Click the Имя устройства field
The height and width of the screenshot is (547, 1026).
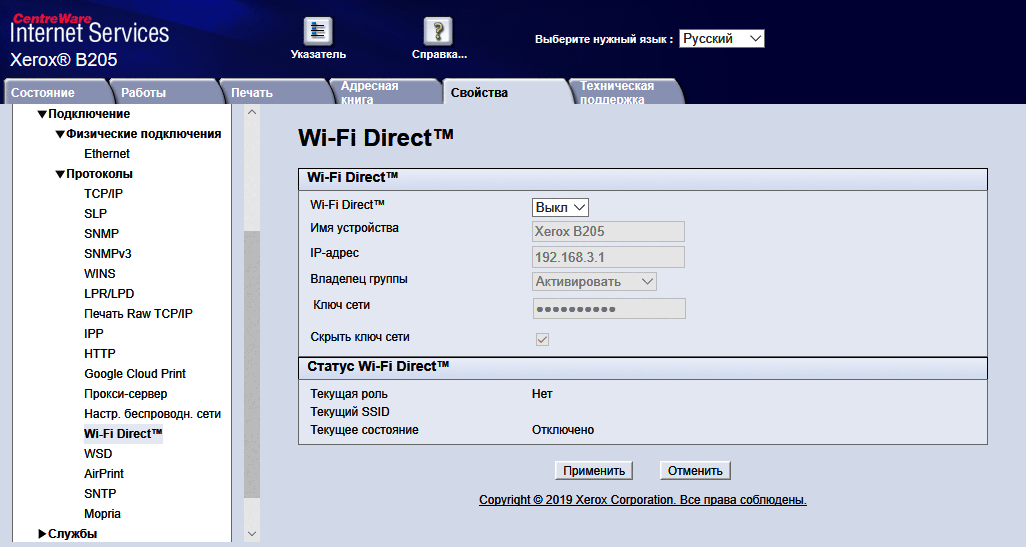609,232
